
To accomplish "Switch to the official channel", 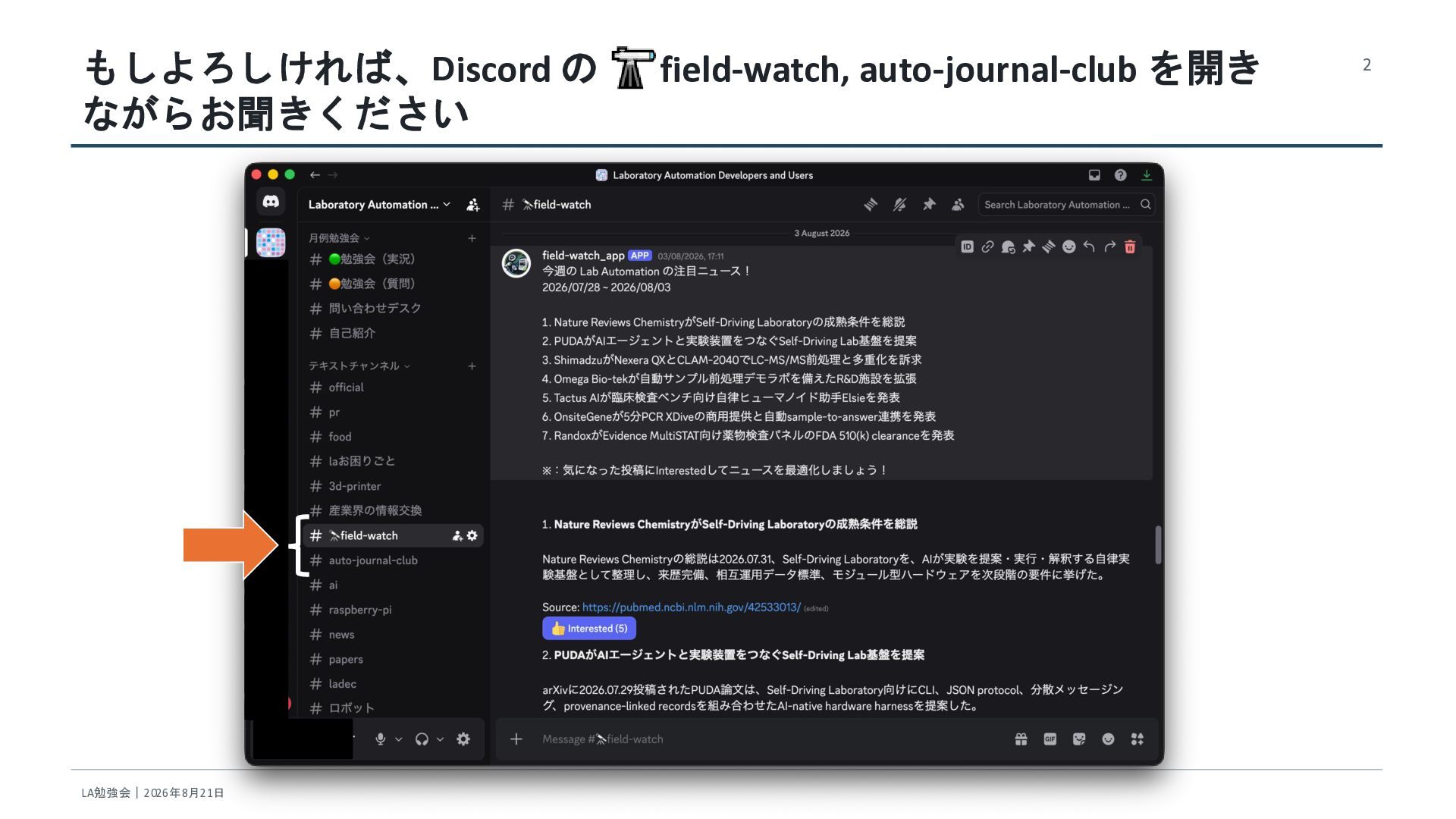I will click(x=392, y=388).
